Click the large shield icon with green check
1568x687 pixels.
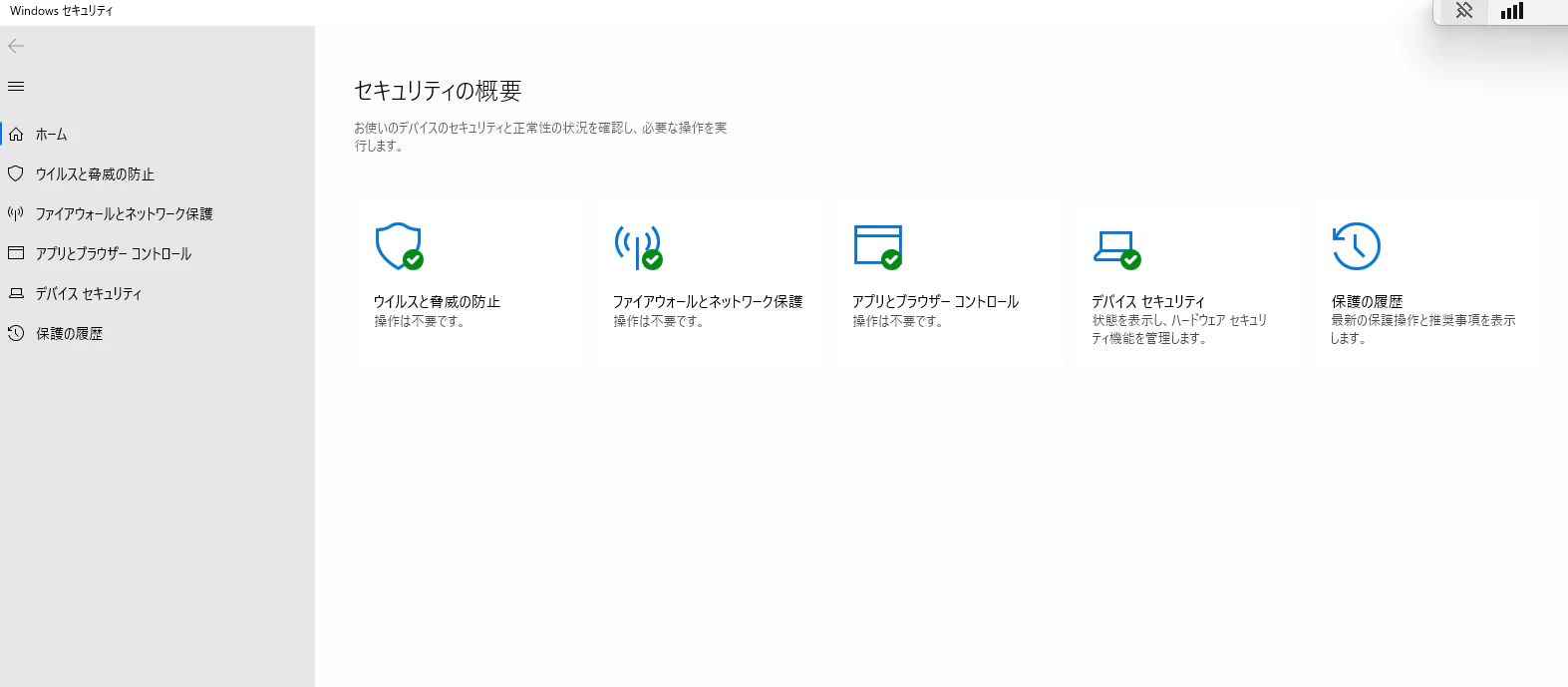tap(400, 246)
